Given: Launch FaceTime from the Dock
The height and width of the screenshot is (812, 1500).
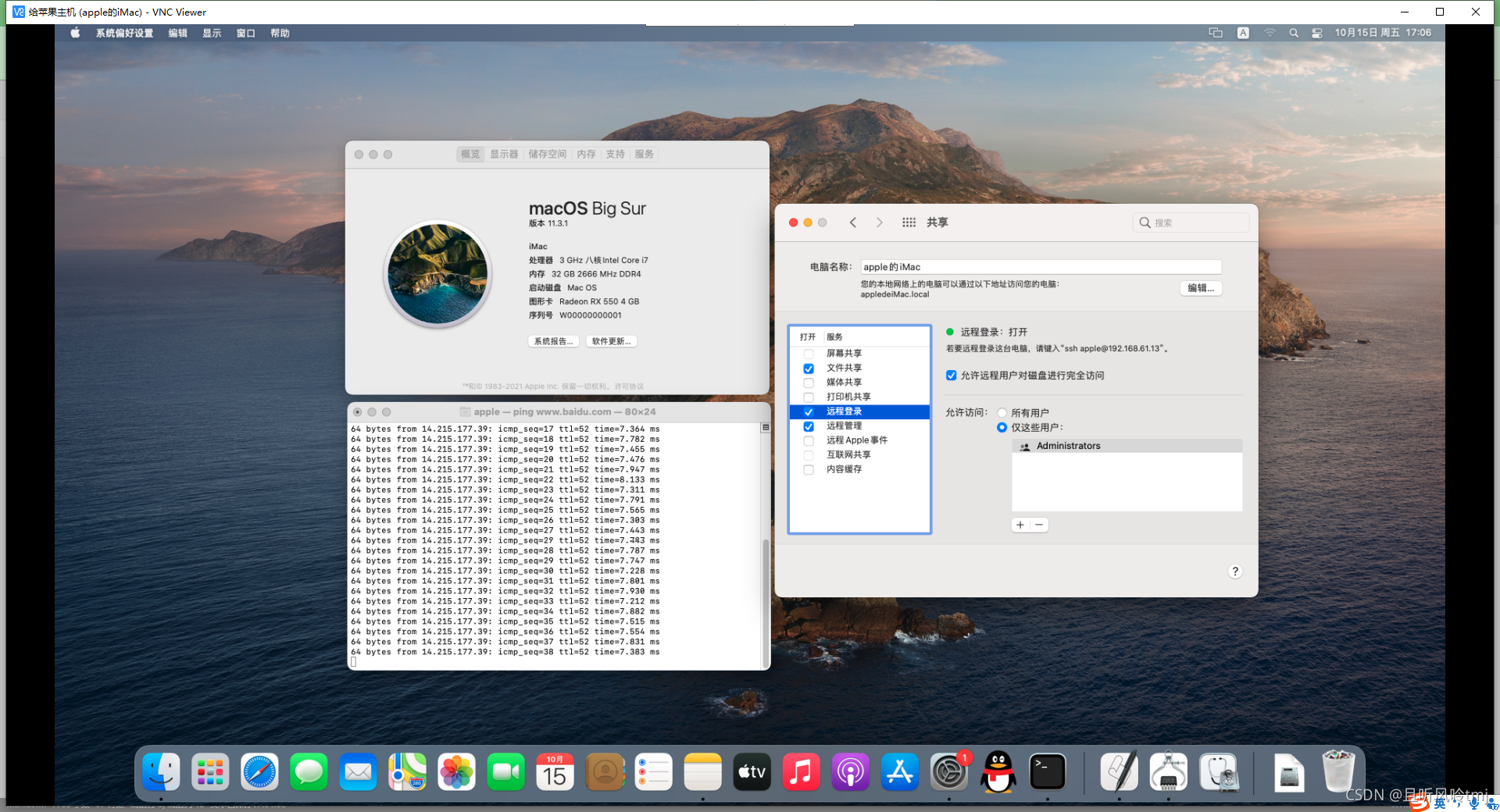Looking at the screenshot, I should click(505, 772).
